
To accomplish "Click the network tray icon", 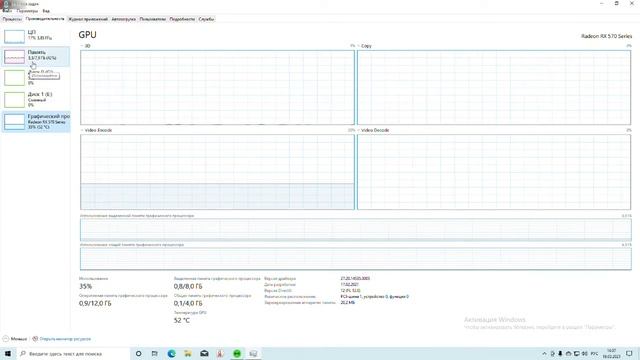I will (576, 353).
